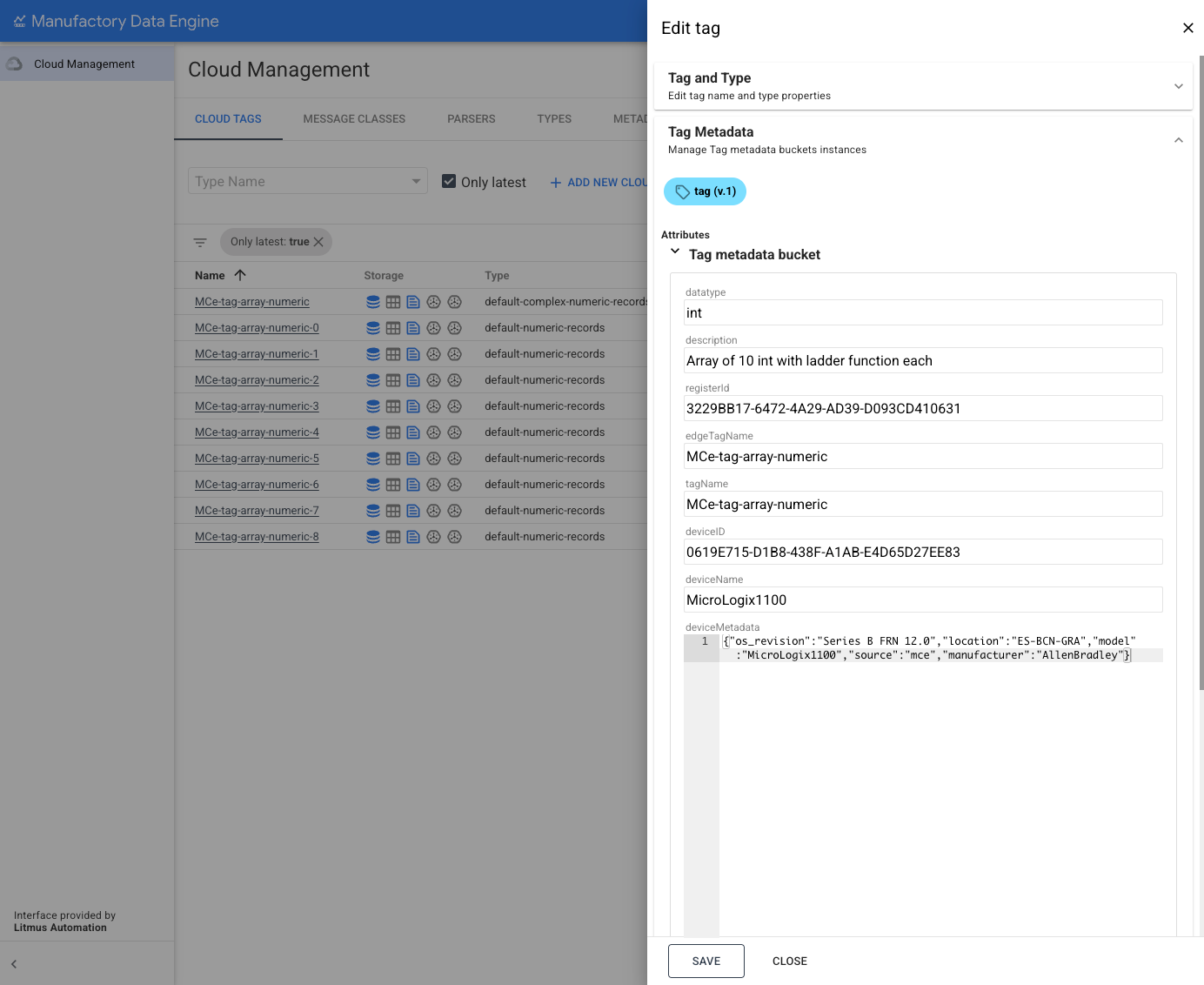Expand the Tag and Type section
1204x985 pixels.
point(1179,86)
